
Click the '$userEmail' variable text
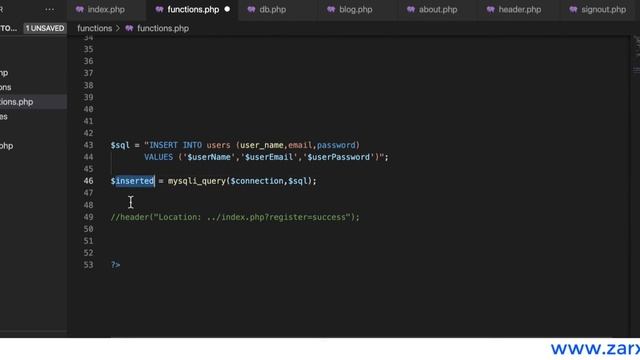269,157
